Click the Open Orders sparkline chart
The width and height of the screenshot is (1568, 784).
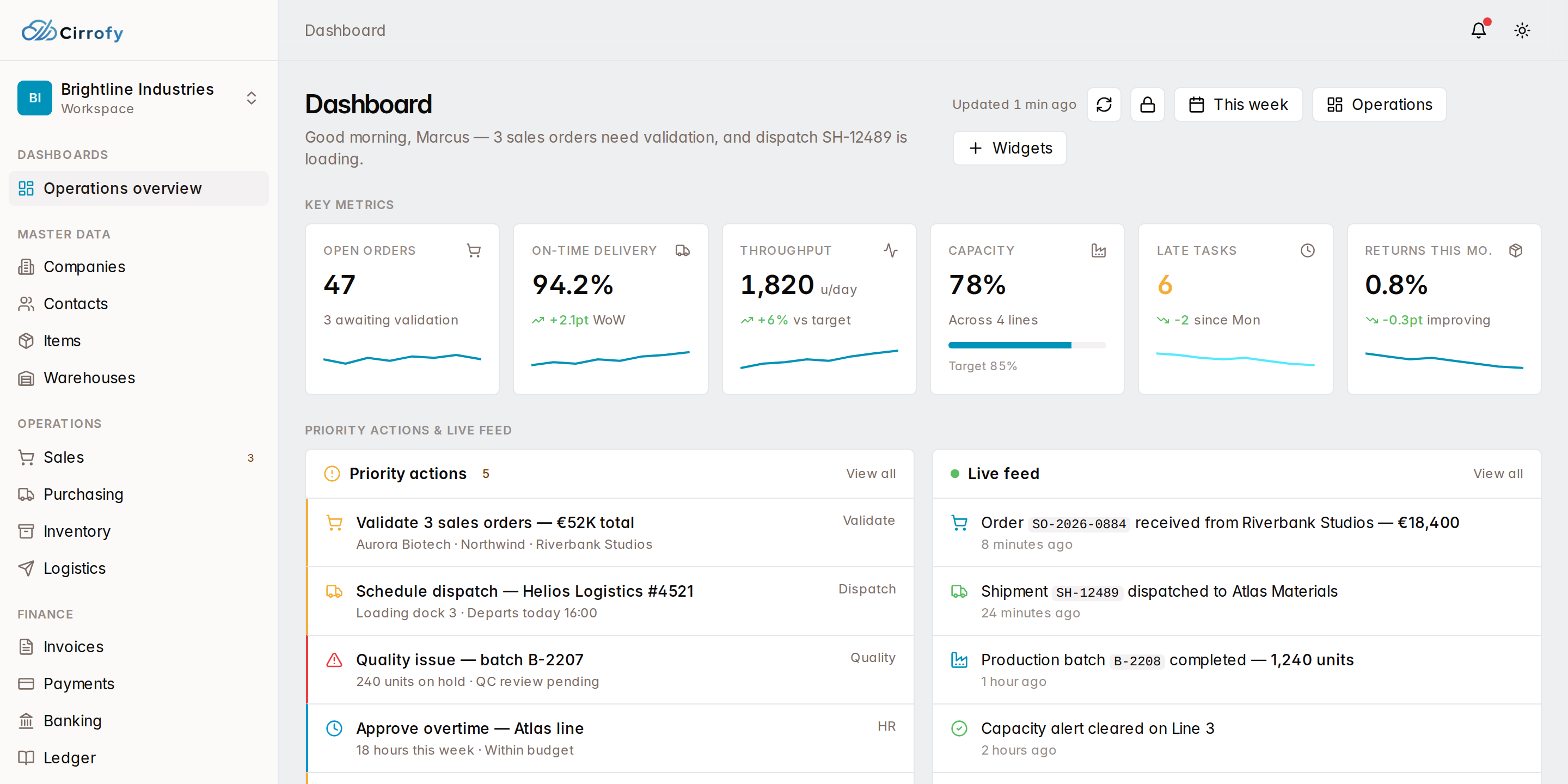402,359
